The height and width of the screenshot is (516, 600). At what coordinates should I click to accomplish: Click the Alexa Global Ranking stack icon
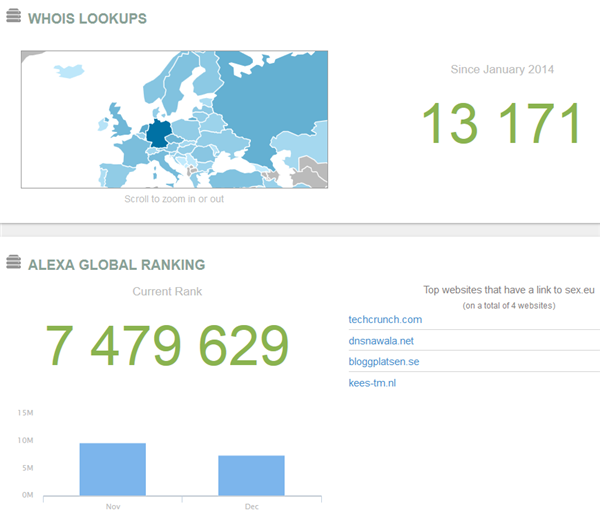tap(13, 262)
